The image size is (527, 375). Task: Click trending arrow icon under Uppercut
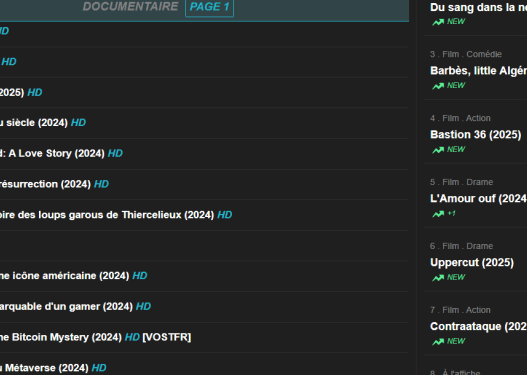click(438, 278)
